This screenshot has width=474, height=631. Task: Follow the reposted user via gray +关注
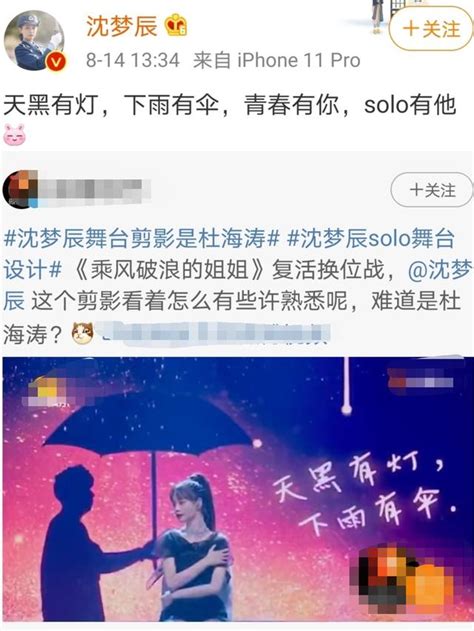(432, 190)
